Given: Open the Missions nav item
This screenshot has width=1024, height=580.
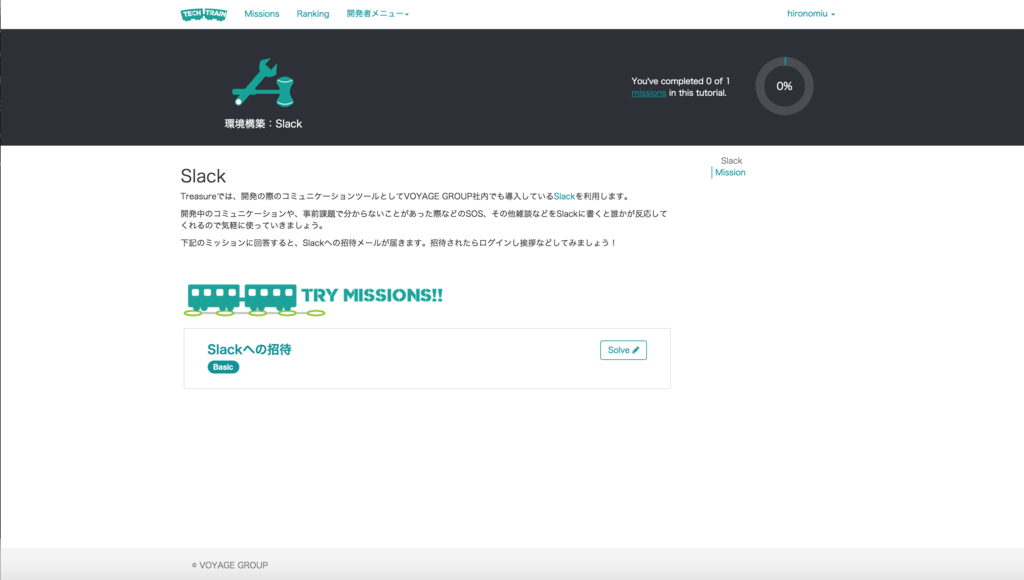Looking at the screenshot, I should [x=261, y=14].
